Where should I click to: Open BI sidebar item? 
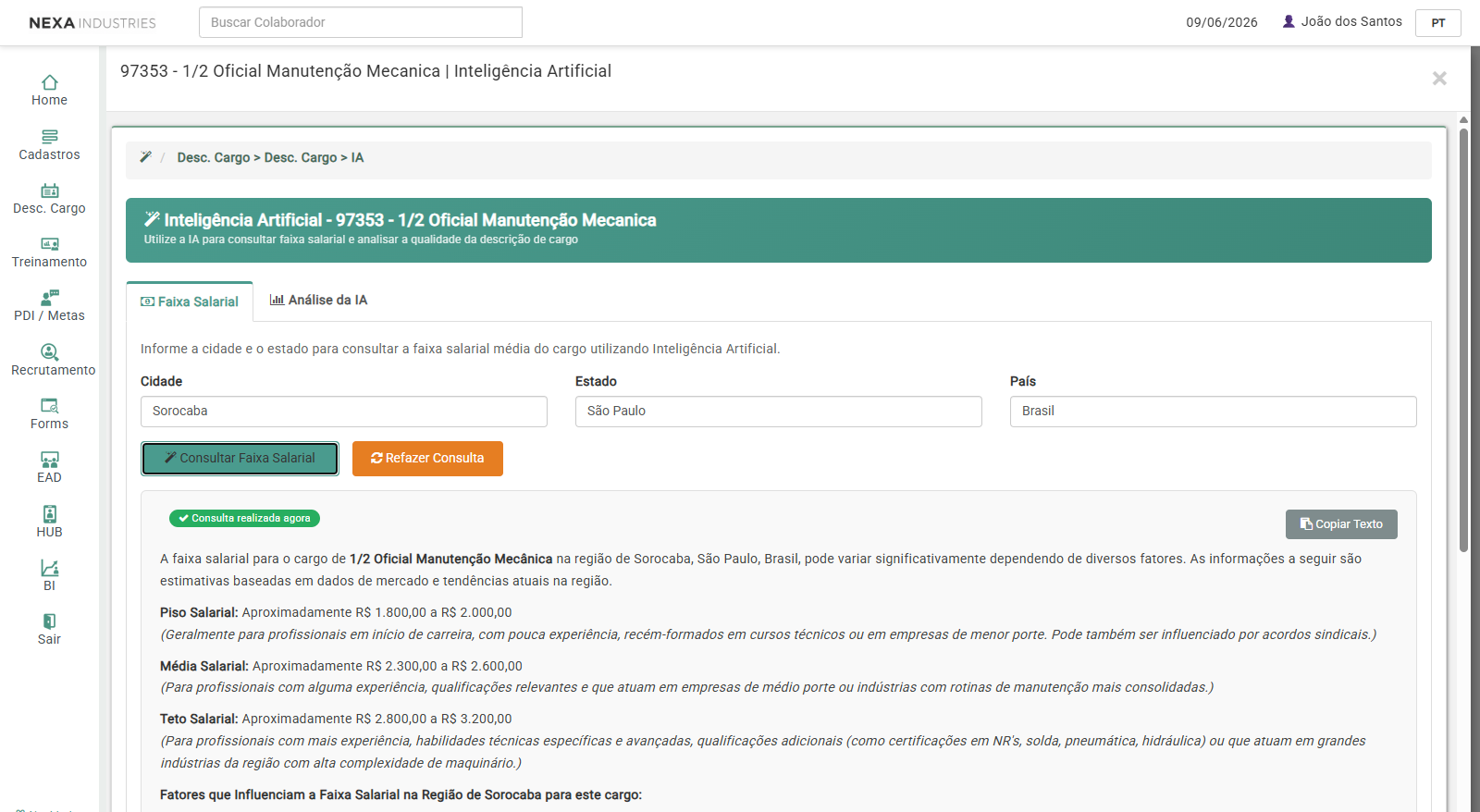(x=49, y=576)
